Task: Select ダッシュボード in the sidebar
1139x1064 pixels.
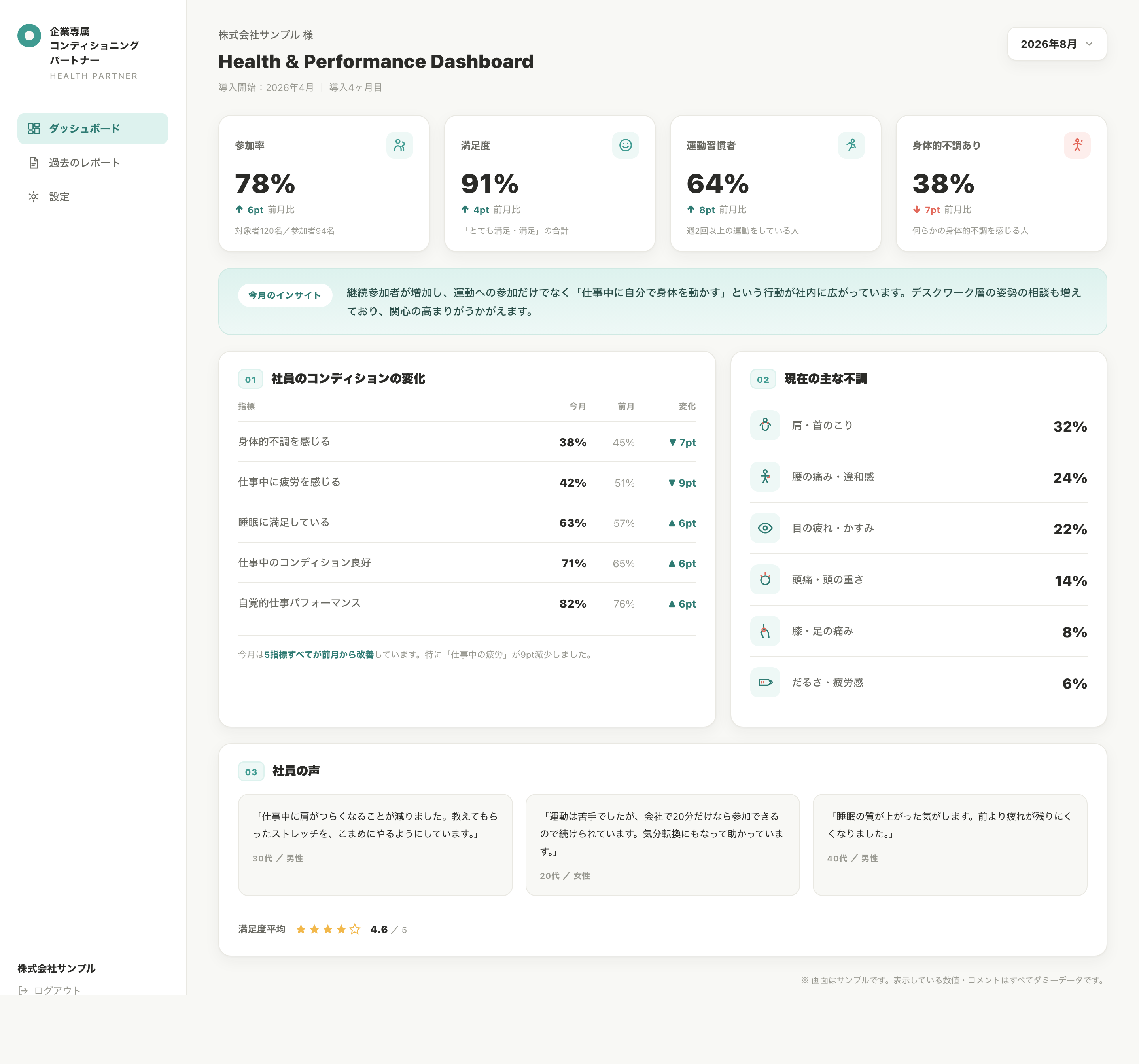Action: pyautogui.click(x=93, y=128)
